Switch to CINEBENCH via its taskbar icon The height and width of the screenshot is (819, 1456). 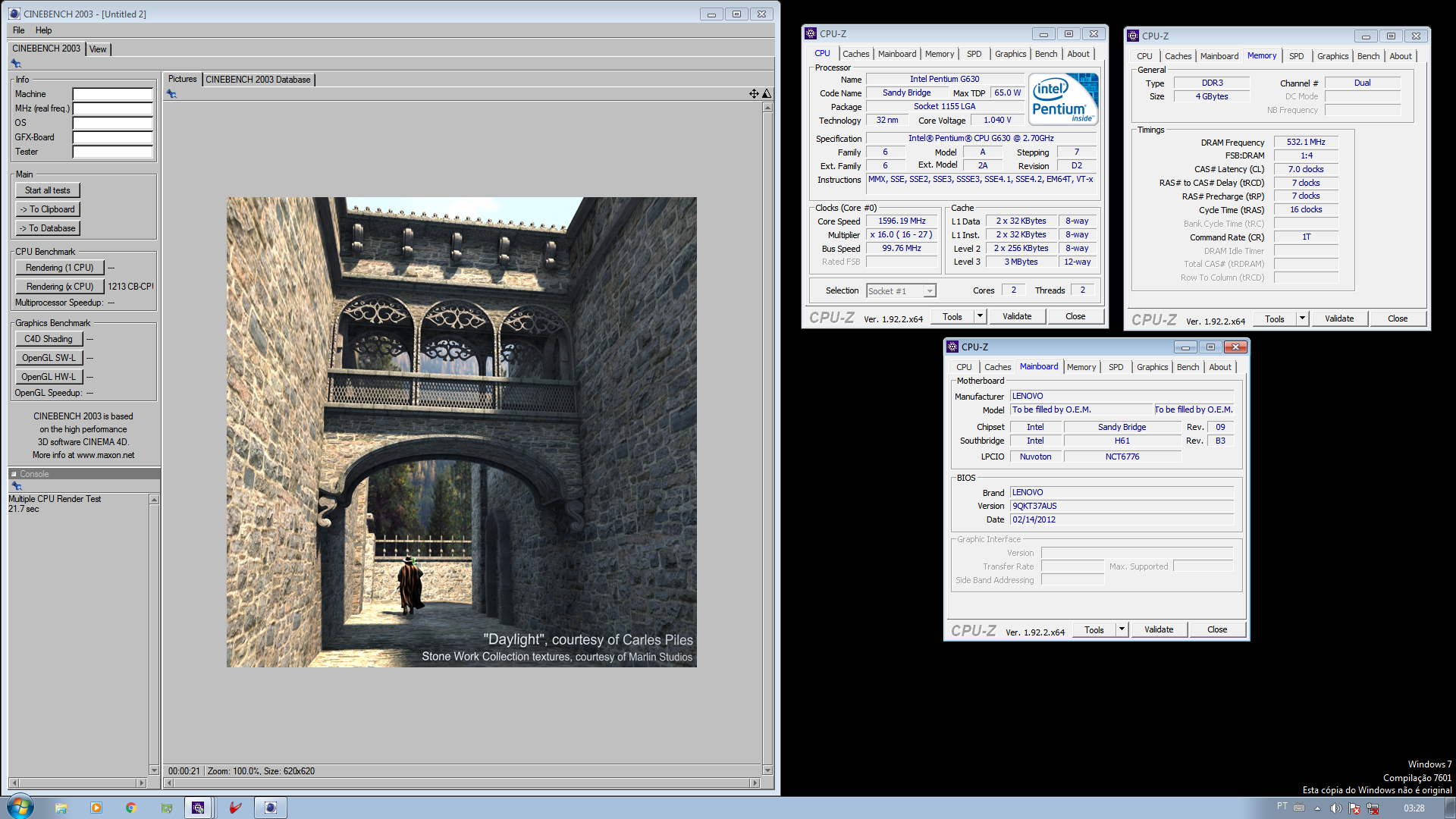click(x=271, y=808)
